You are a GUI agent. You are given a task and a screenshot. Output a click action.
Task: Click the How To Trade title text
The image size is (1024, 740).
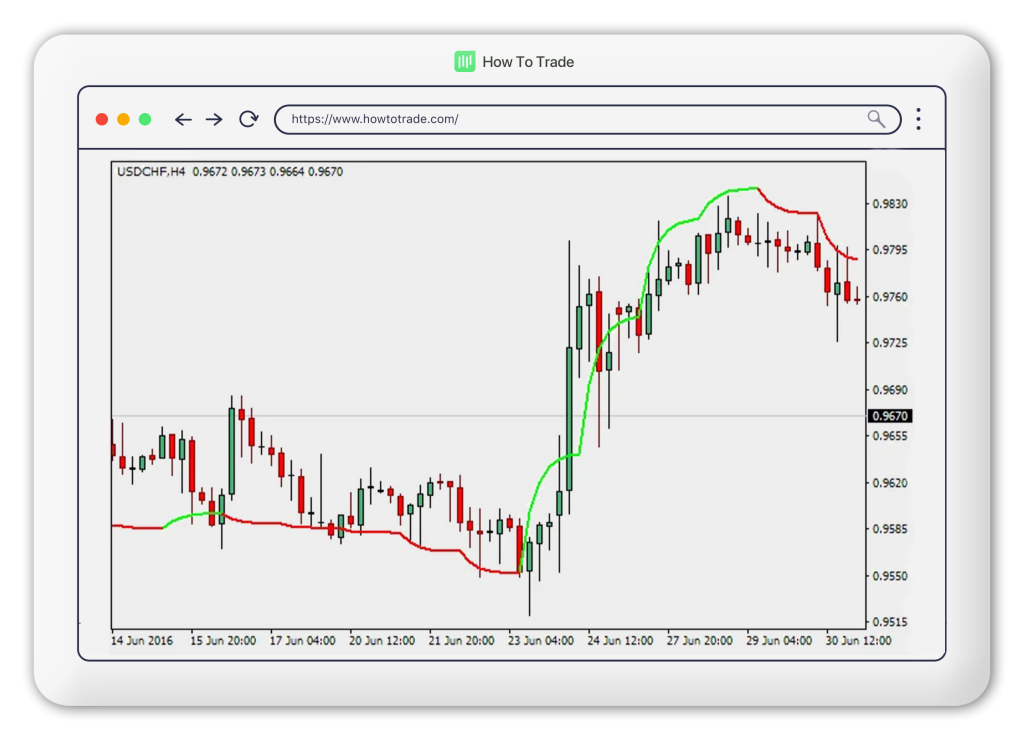528,62
